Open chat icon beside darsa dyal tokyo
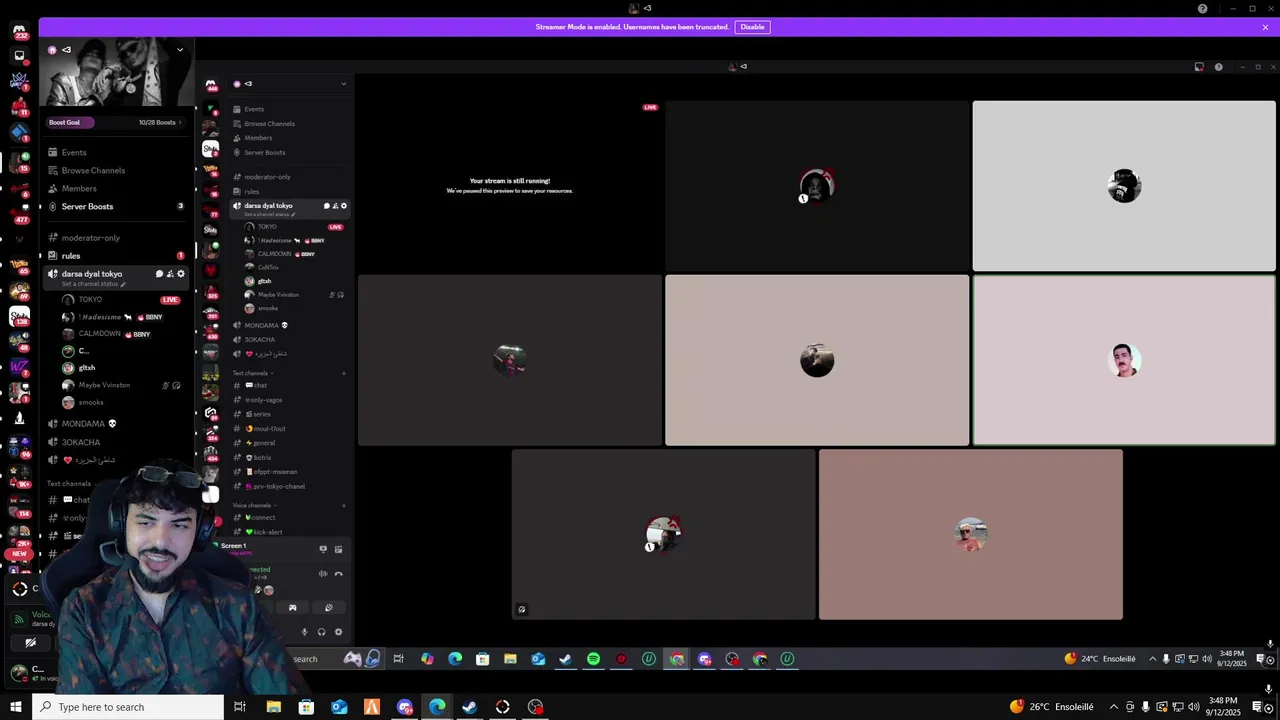Screen dimensions: 1280x720 tap(158, 274)
